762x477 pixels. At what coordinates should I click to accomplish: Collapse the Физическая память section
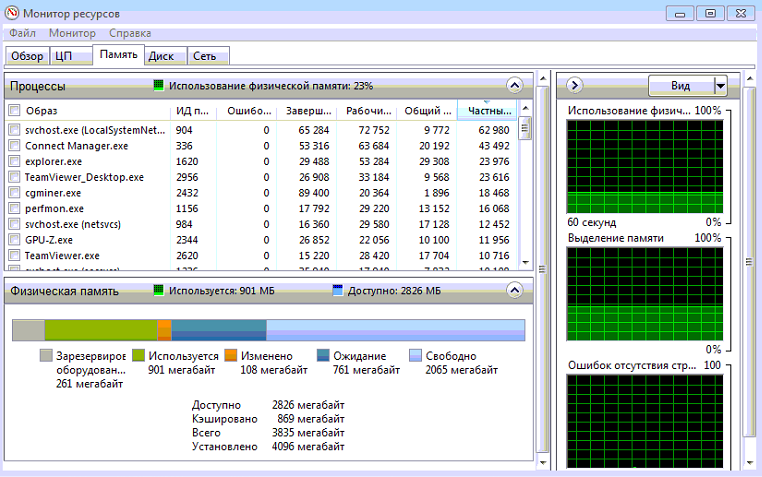point(515,291)
